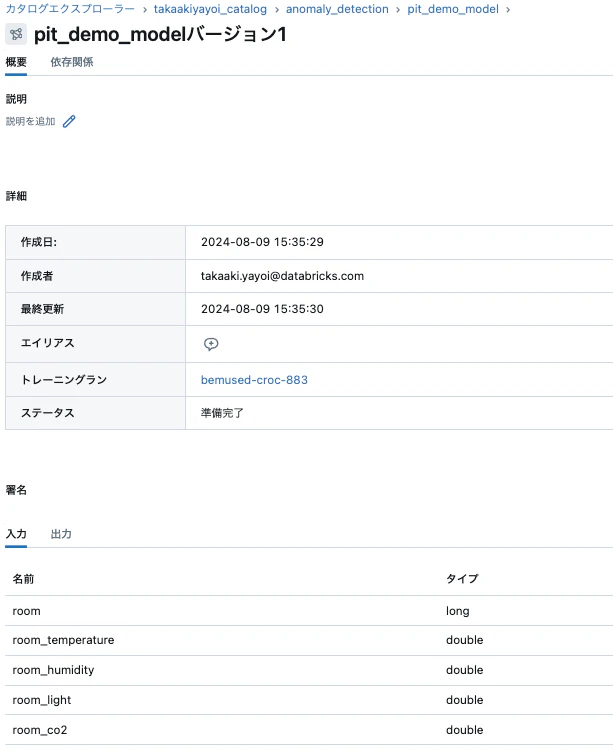Select the 概要 tab
Image resolution: width=613 pixels, height=751 pixels.
(16, 62)
